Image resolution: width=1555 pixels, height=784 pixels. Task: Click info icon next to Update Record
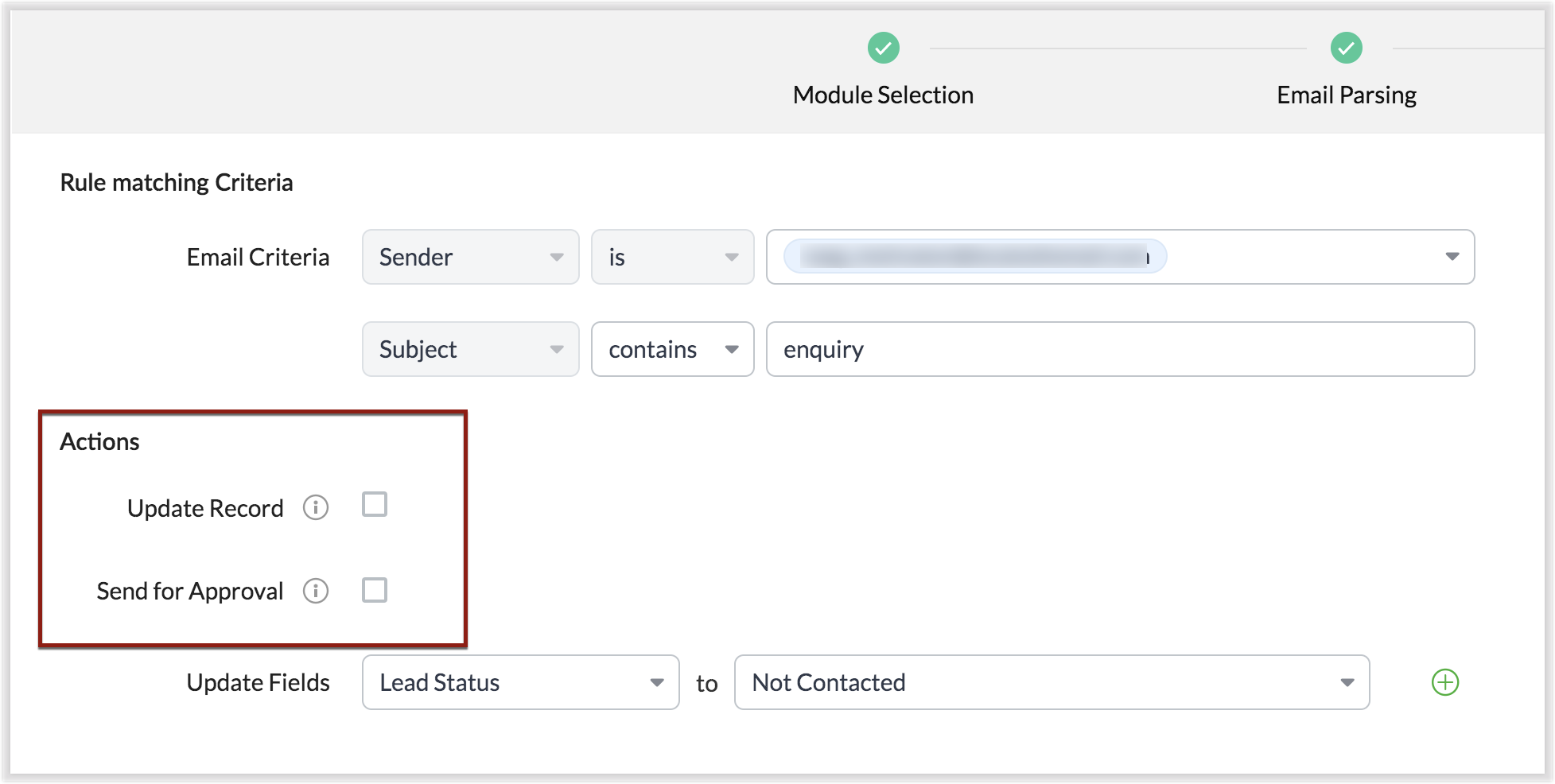click(x=316, y=507)
